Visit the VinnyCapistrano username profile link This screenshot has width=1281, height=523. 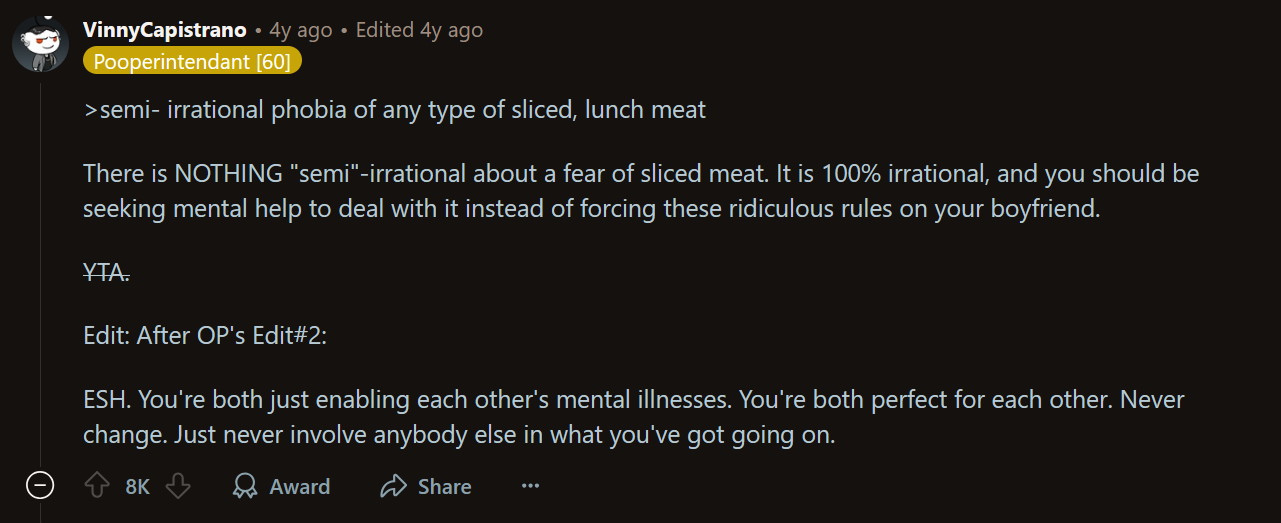click(165, 30)
